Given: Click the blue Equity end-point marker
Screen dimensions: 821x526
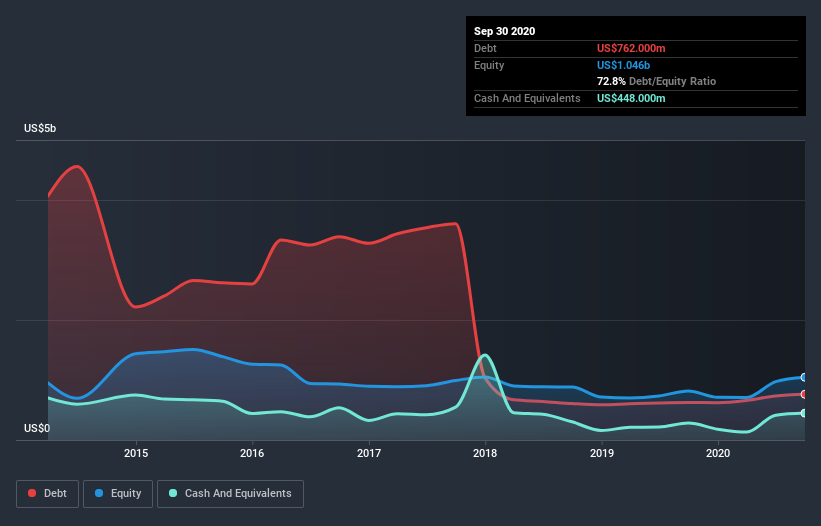Looking at the screenshot, I should tap(804, 377).
